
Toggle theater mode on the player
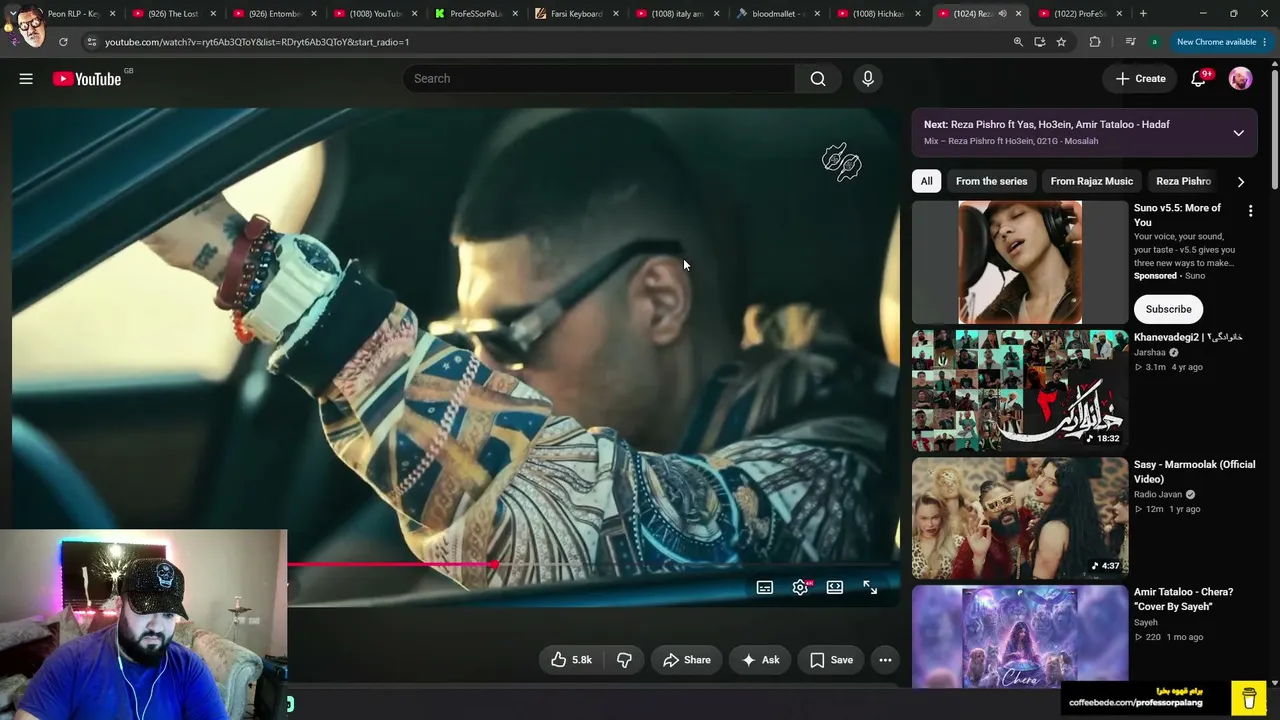tap(835, 588)
